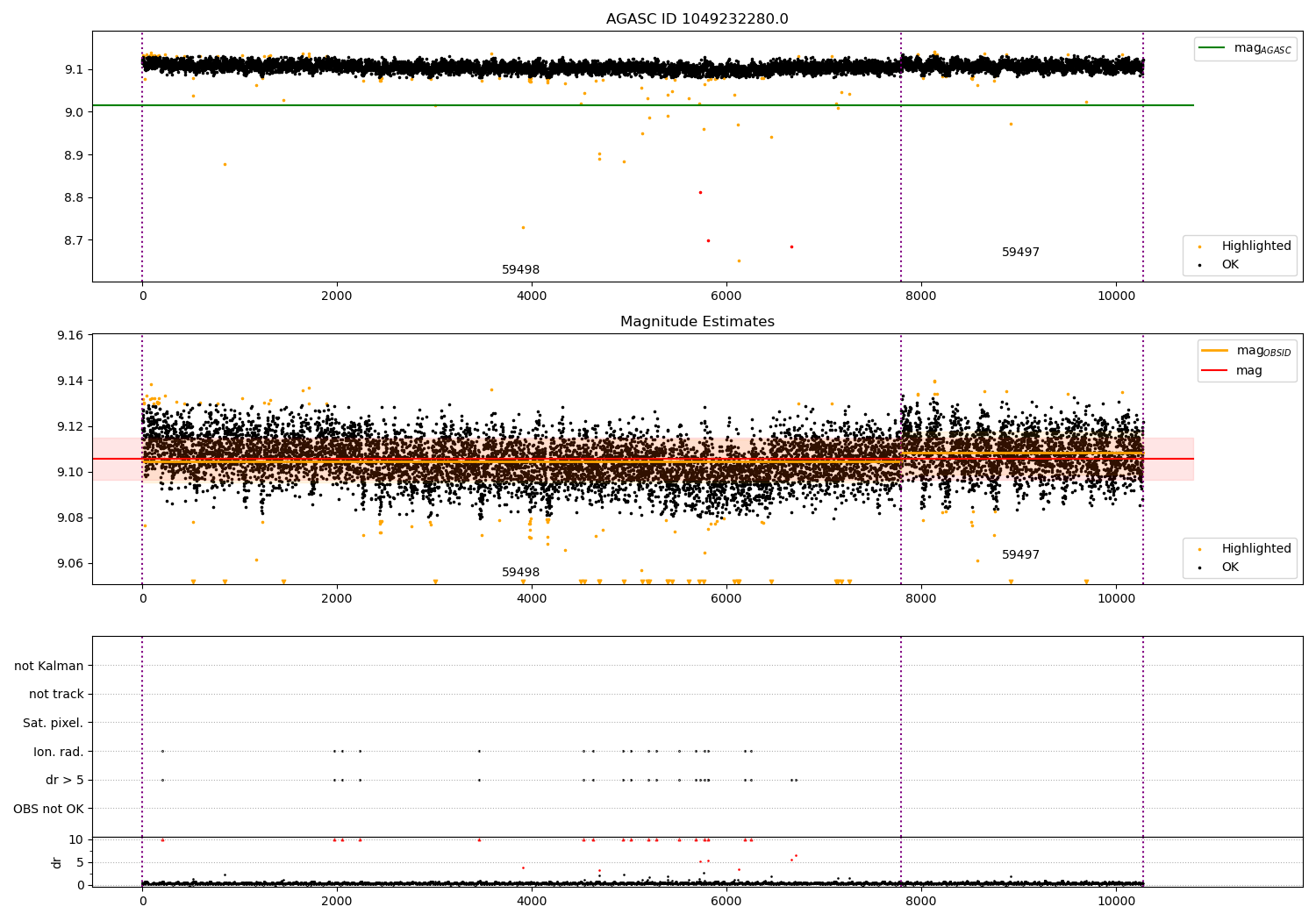
Task: Click "OK" in Magnitude Estimates plot legend
Action: point(1231,568)
